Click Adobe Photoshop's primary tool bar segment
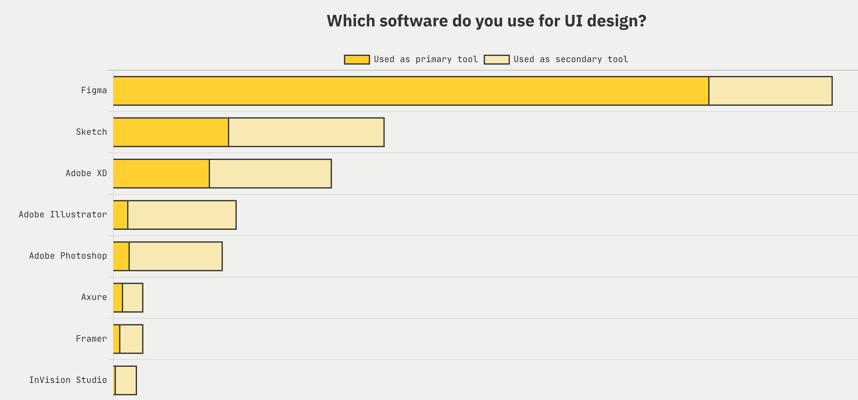This screenshot has width=858, height=400. 121,256
